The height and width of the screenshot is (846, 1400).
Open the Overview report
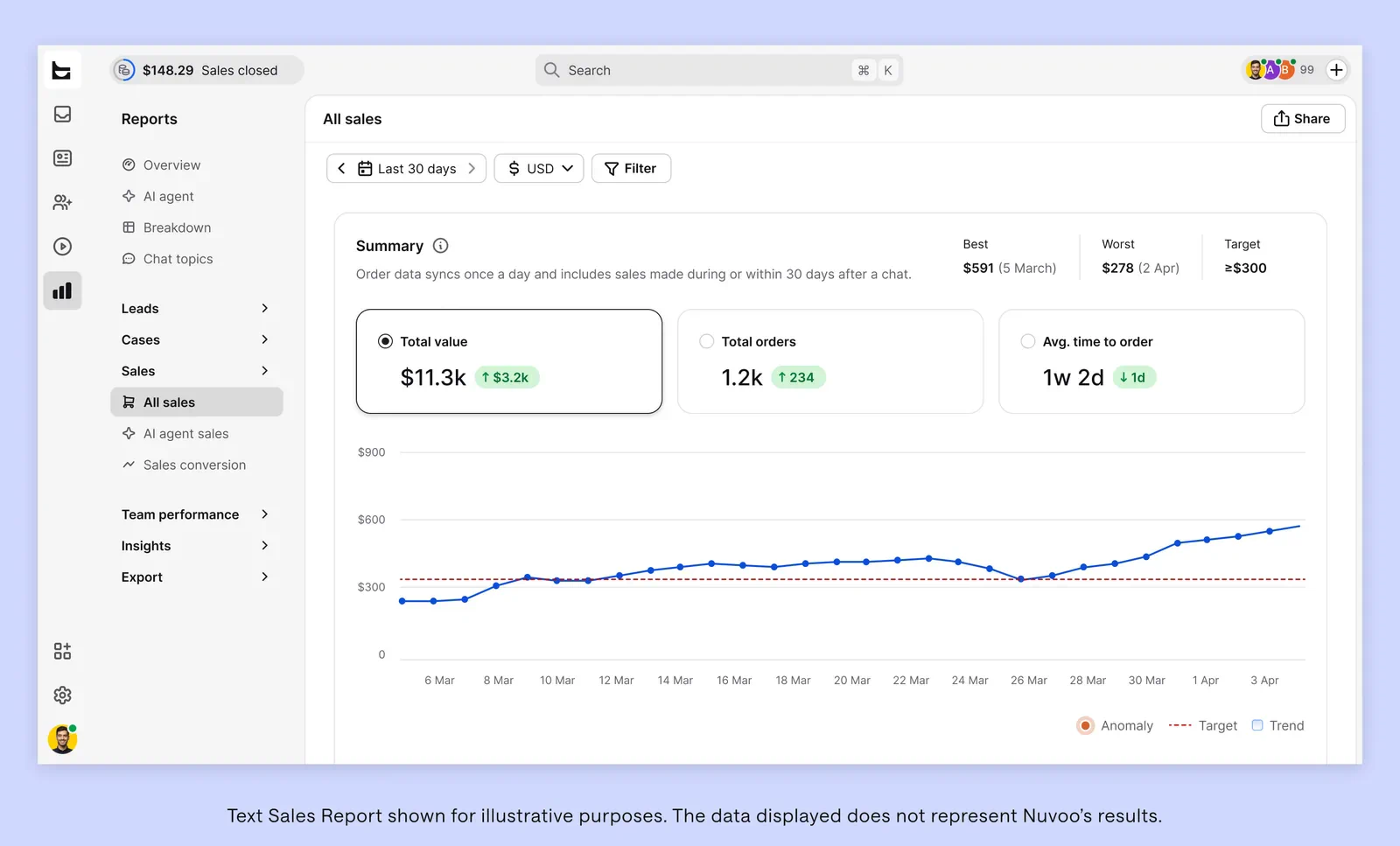162,164
